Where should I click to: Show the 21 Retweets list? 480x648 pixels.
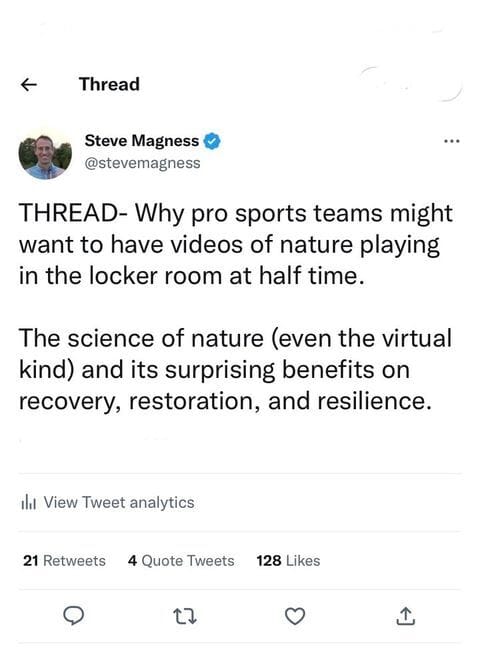point(64,561)
